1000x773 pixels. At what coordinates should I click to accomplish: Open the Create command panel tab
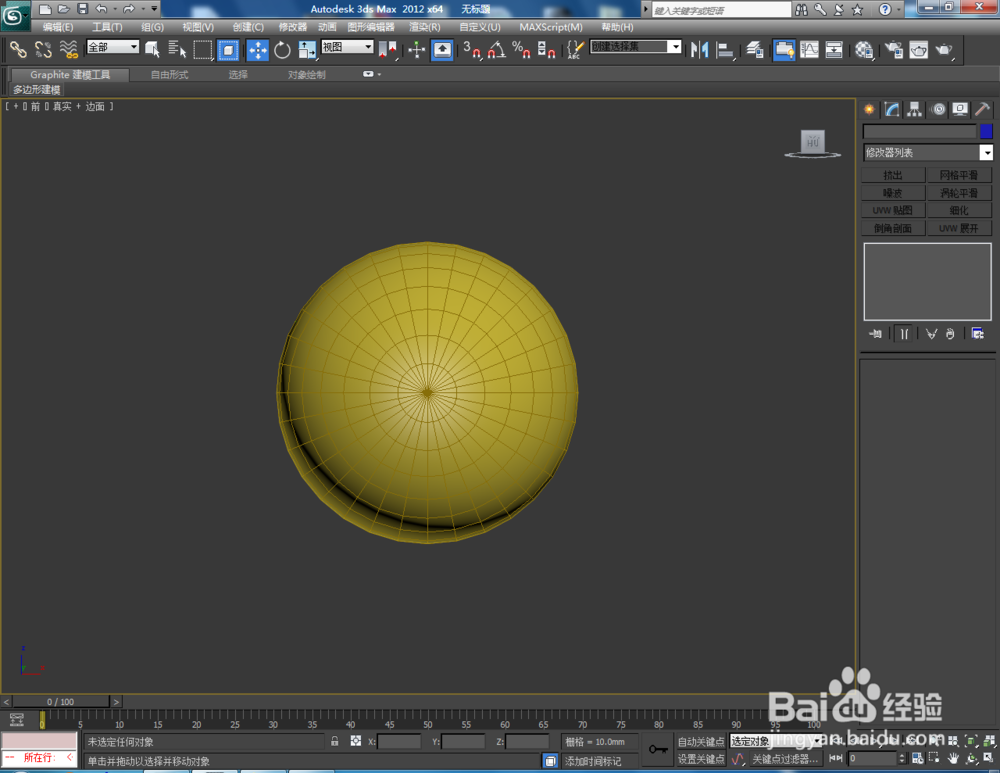pyautogui.click(x=869, y=110)
